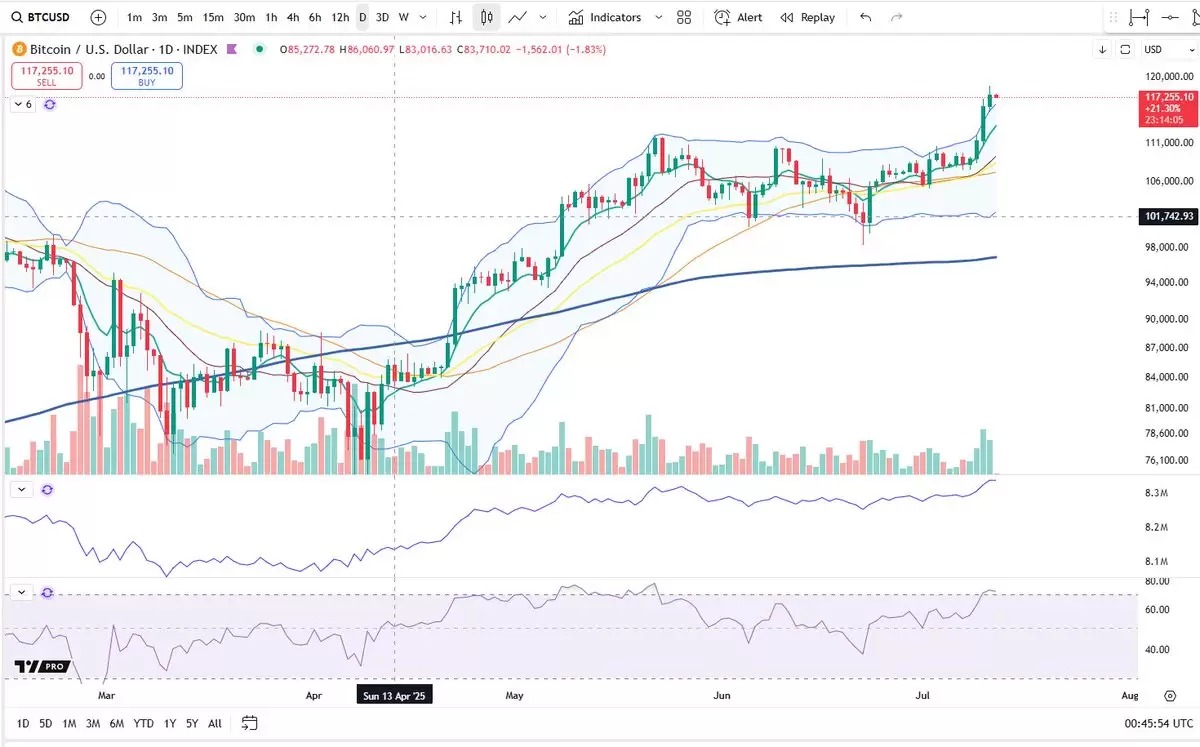
Task: Select the bars chart style icon
Action: click(x=456, y=17)
